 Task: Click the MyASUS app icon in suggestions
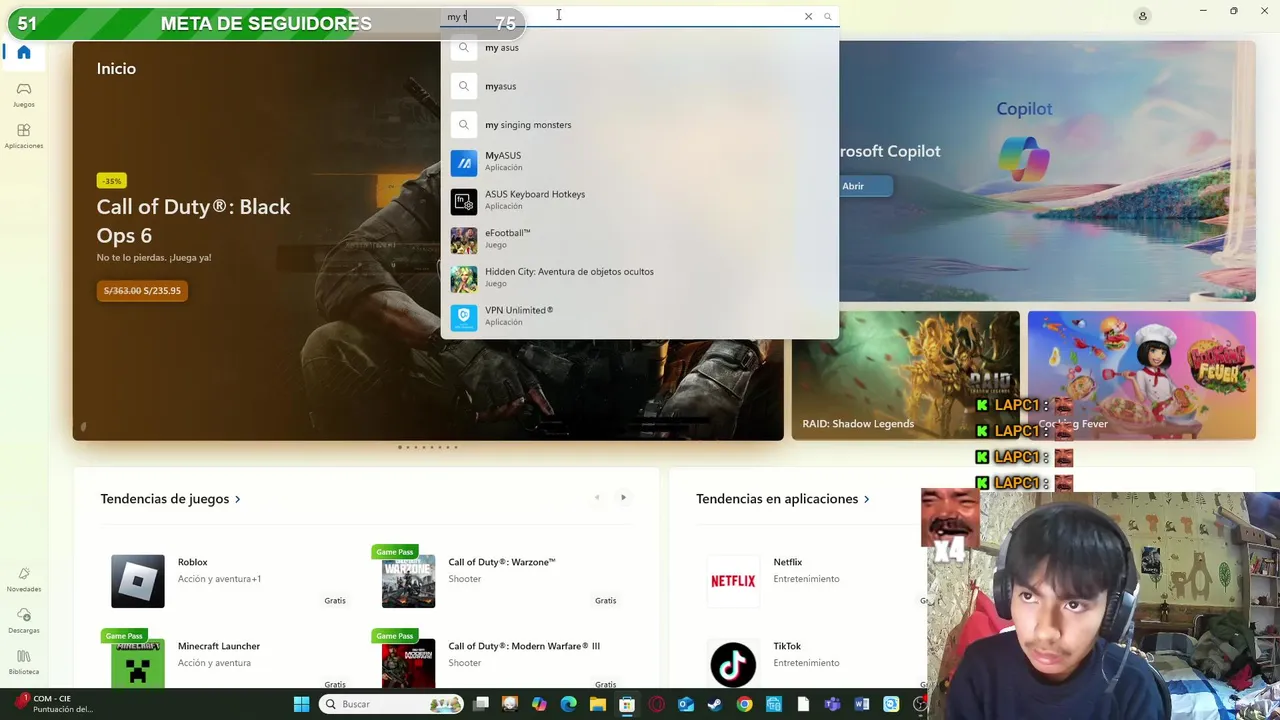464,163
